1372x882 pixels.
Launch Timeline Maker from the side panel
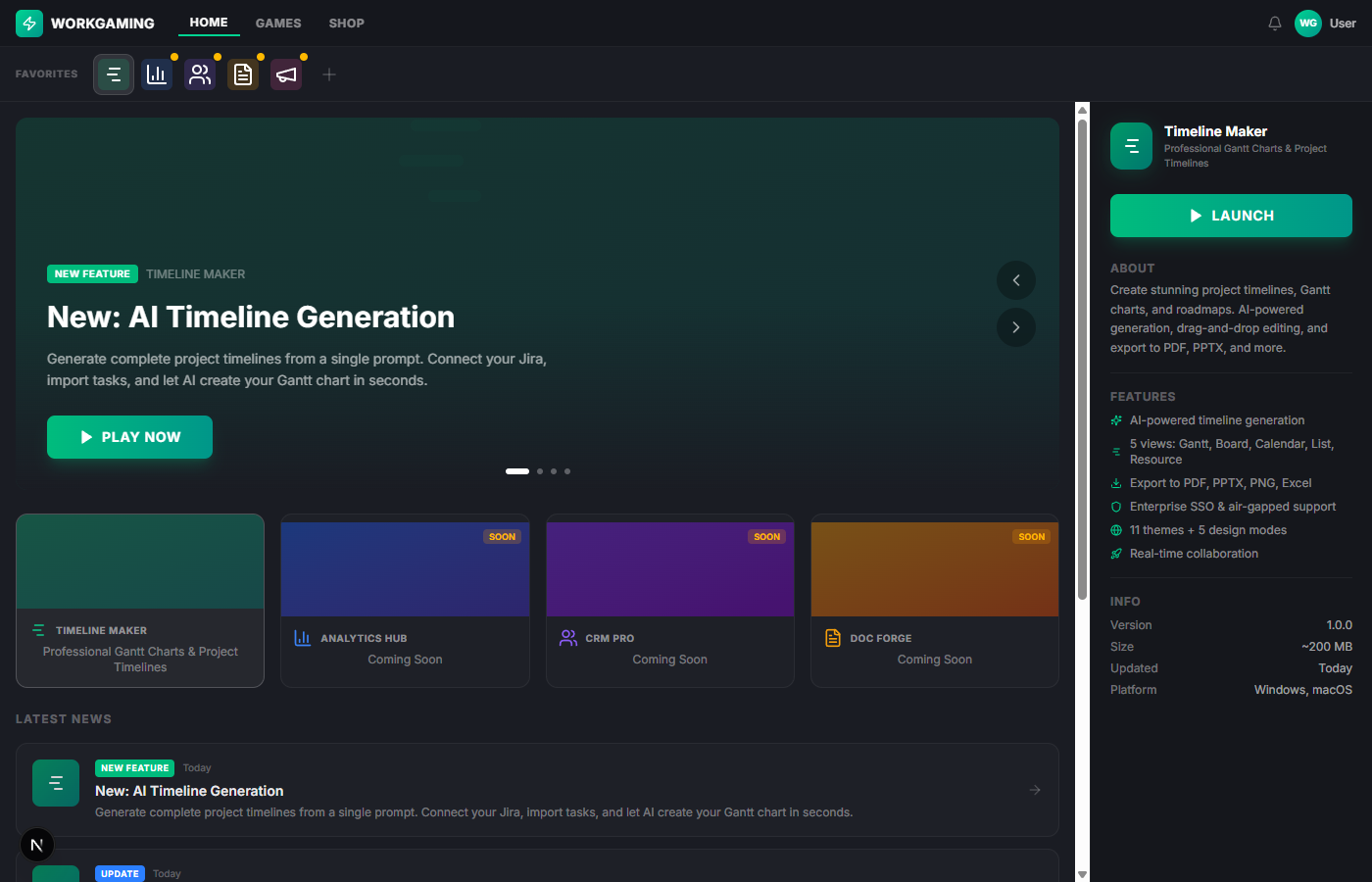(1231, 215)
